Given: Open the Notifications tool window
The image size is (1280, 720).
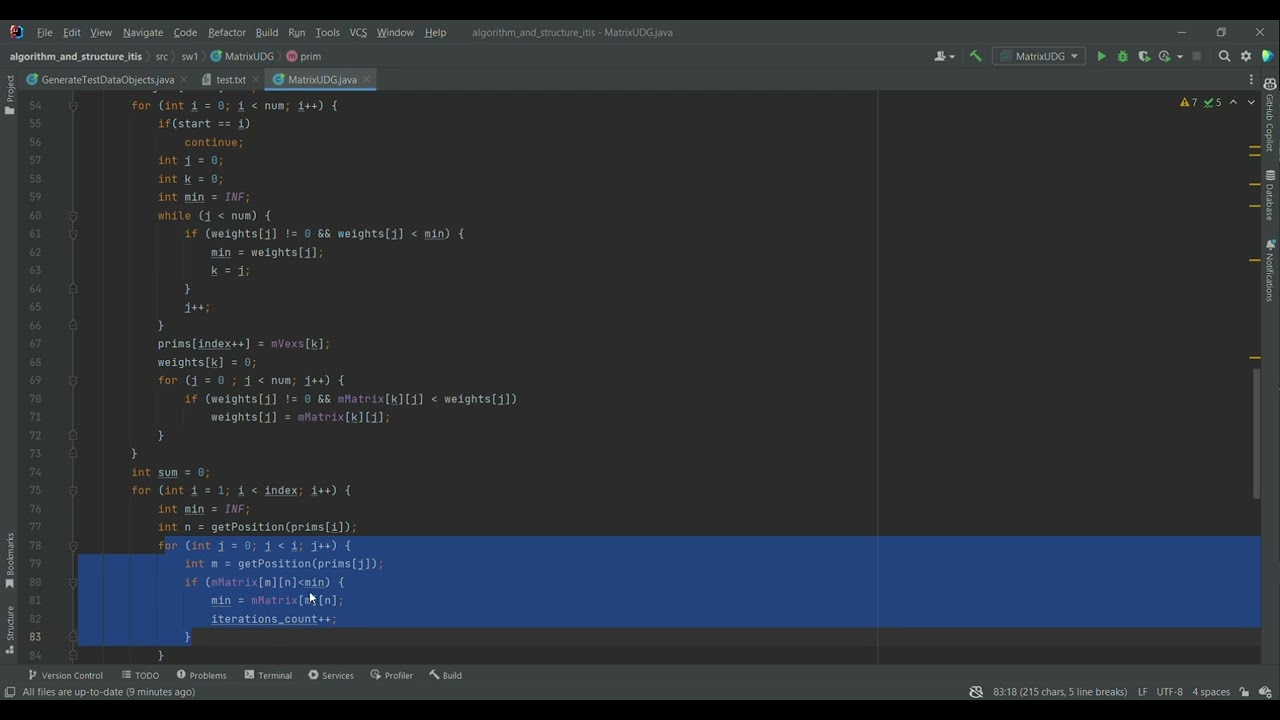Looking at the screenshot, I should point(1270,271).
